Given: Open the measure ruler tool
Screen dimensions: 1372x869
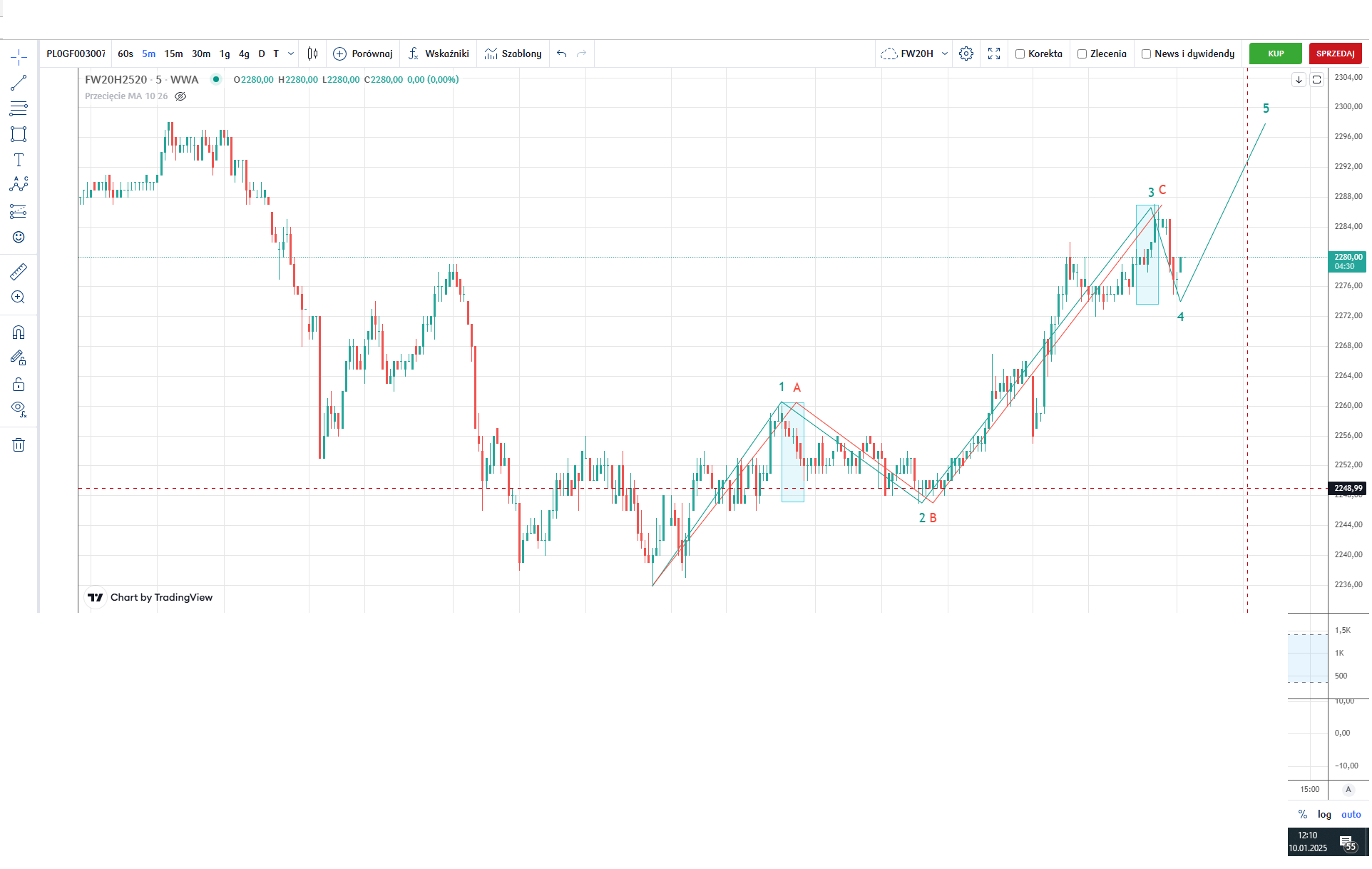Looking at the screenshot, I should tap(19, 271).
